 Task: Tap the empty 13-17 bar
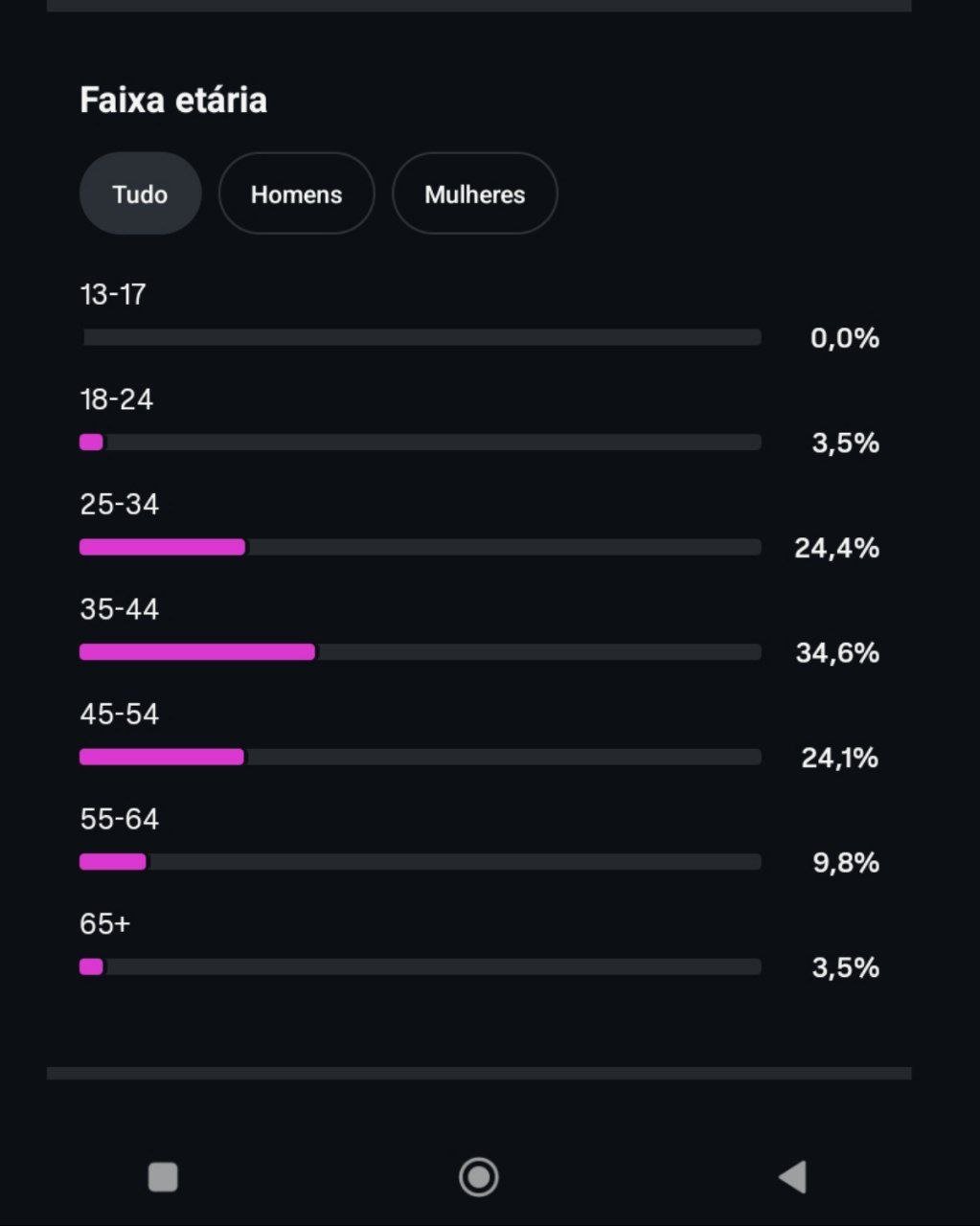[x=422, y=337]
